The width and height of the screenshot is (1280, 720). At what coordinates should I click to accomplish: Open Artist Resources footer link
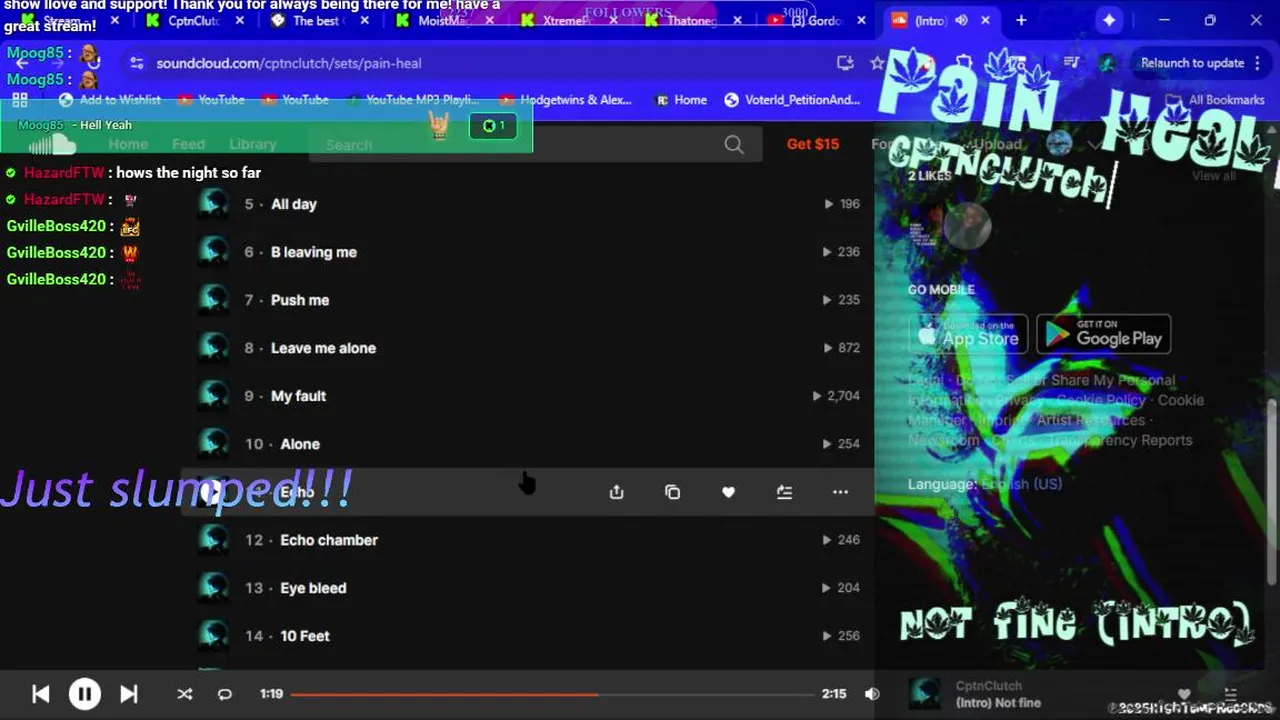[x=1091, y=420]
